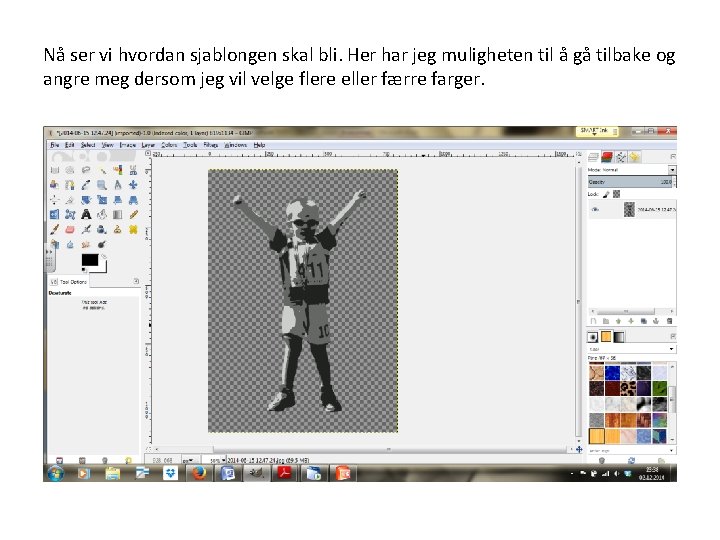Viewport: 720px width, 540px height.
Task: Switch to the Channels tab
Action: [x=607, y=158]
